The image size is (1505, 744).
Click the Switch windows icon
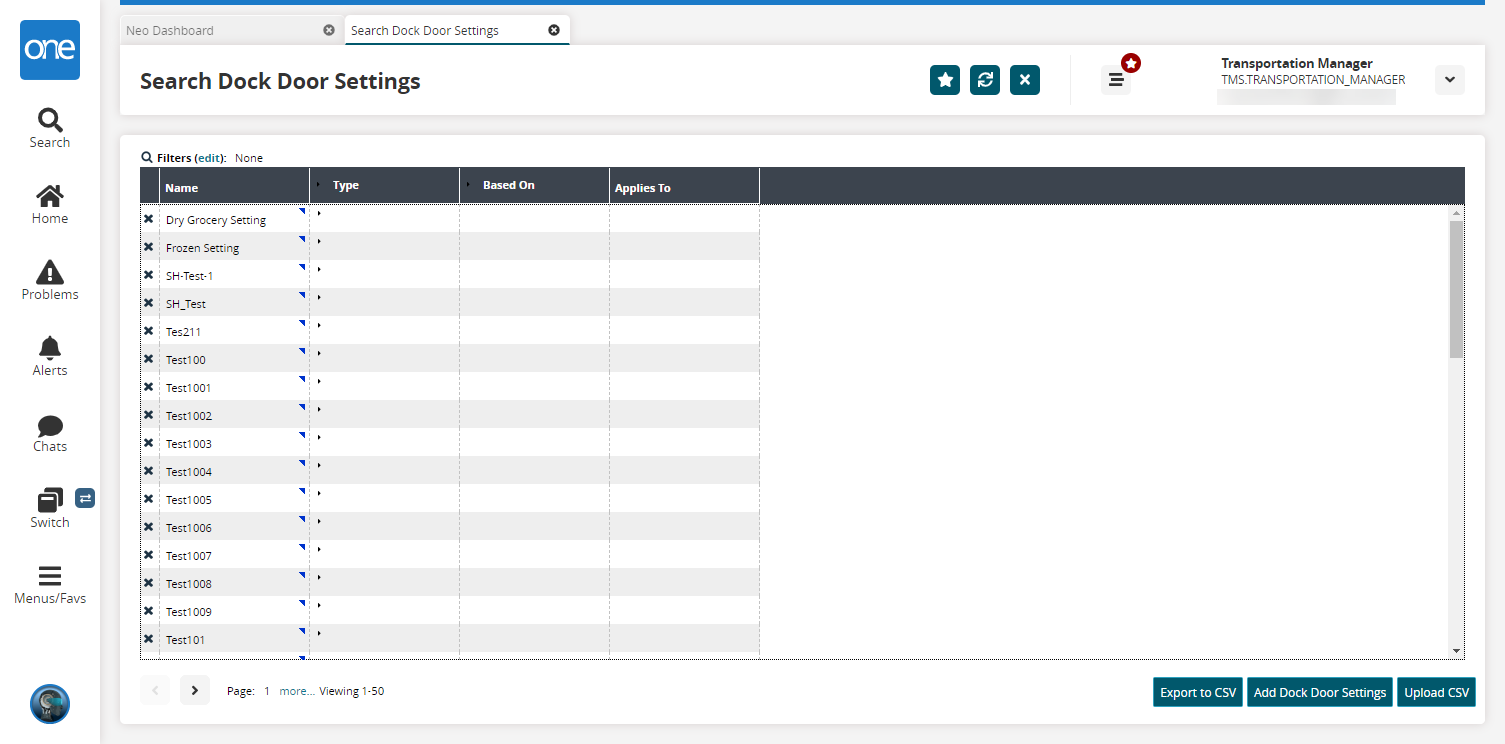click(x=49, y=500)
